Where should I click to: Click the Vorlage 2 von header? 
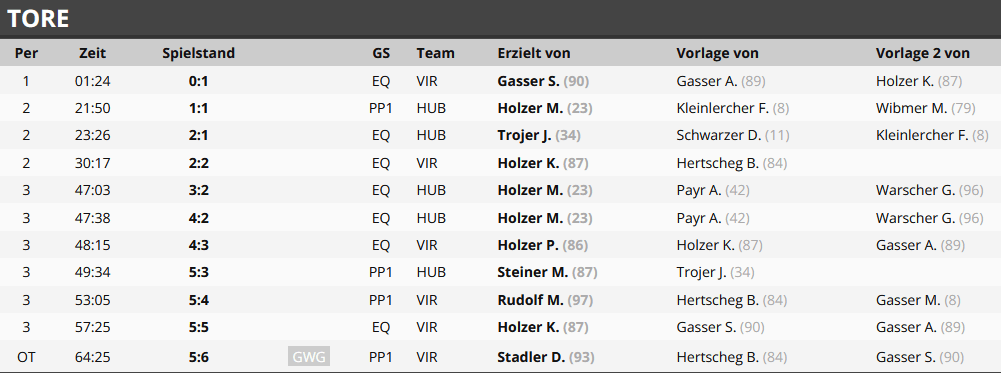[923, 53]
